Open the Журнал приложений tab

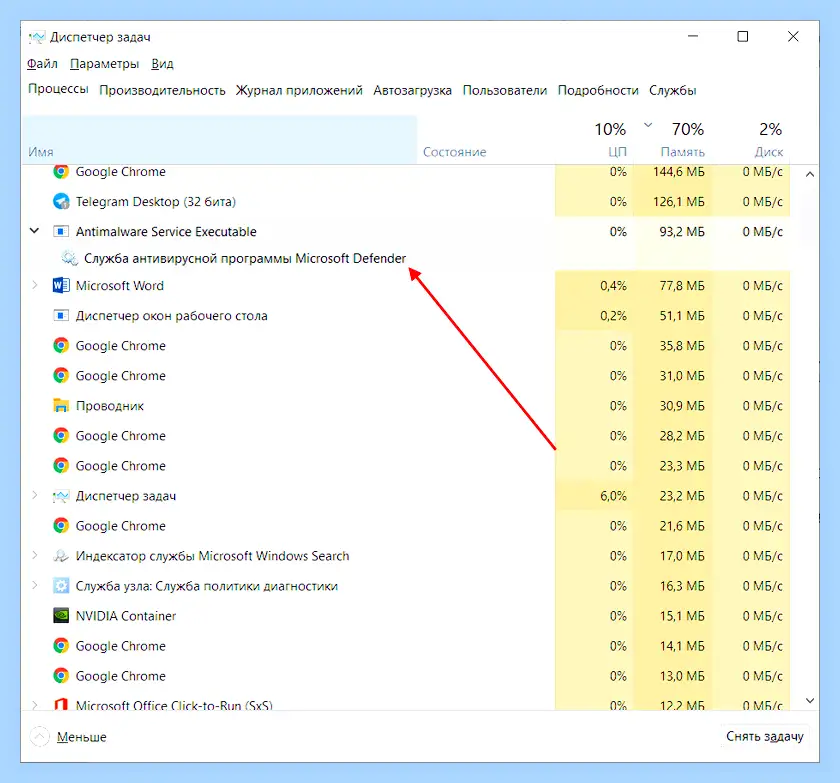point(299,91)
